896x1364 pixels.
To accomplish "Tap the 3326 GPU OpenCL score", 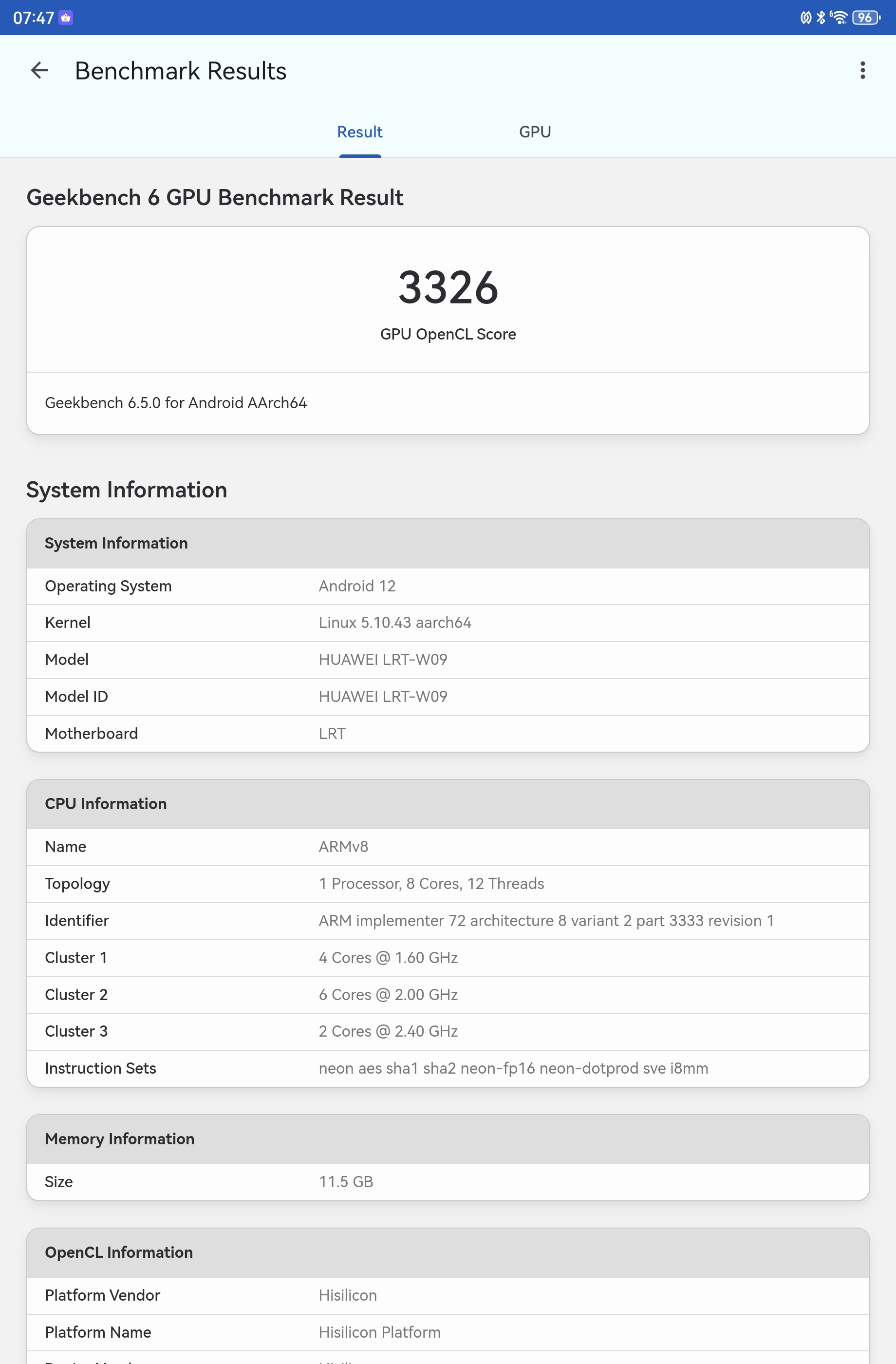I will click(x=448, y=288).
